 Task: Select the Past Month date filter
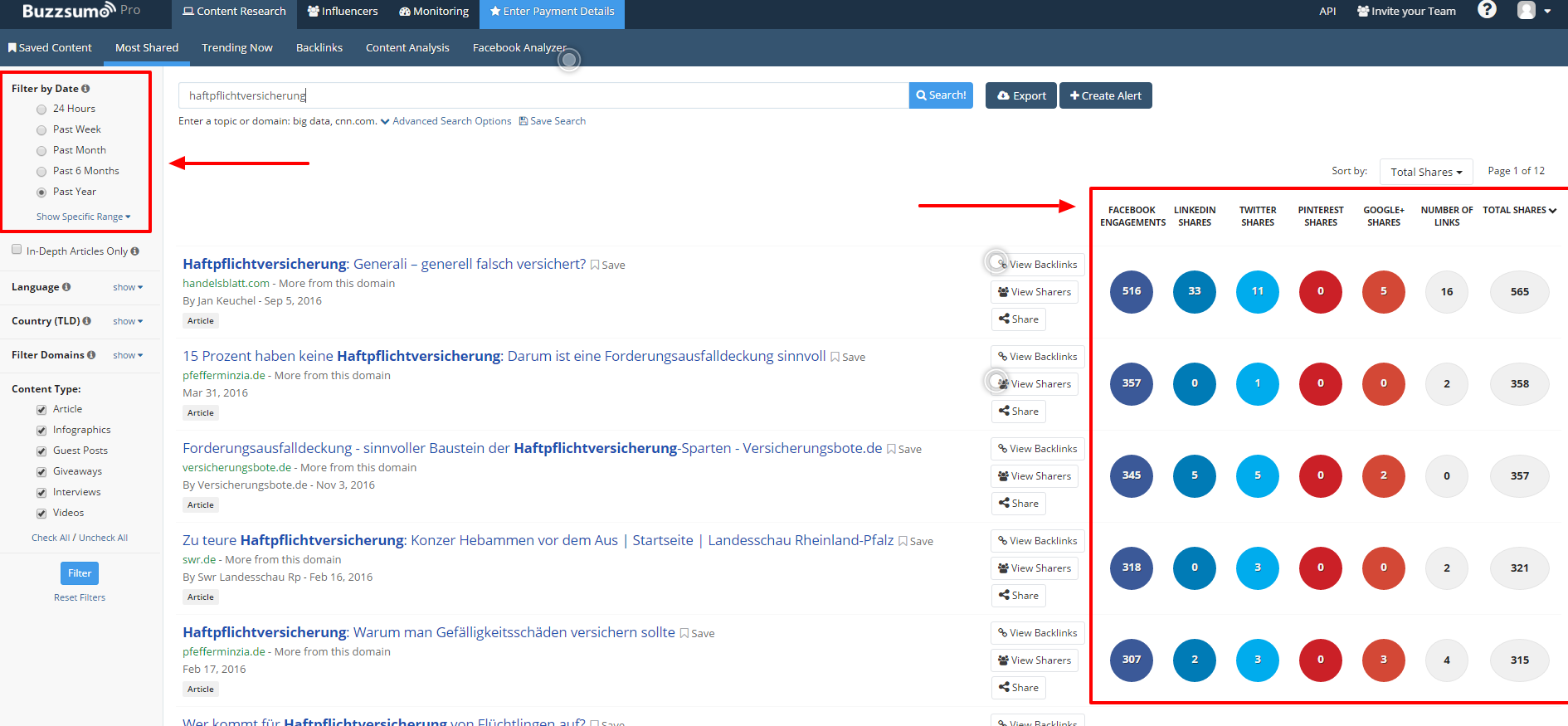[41, 151]
